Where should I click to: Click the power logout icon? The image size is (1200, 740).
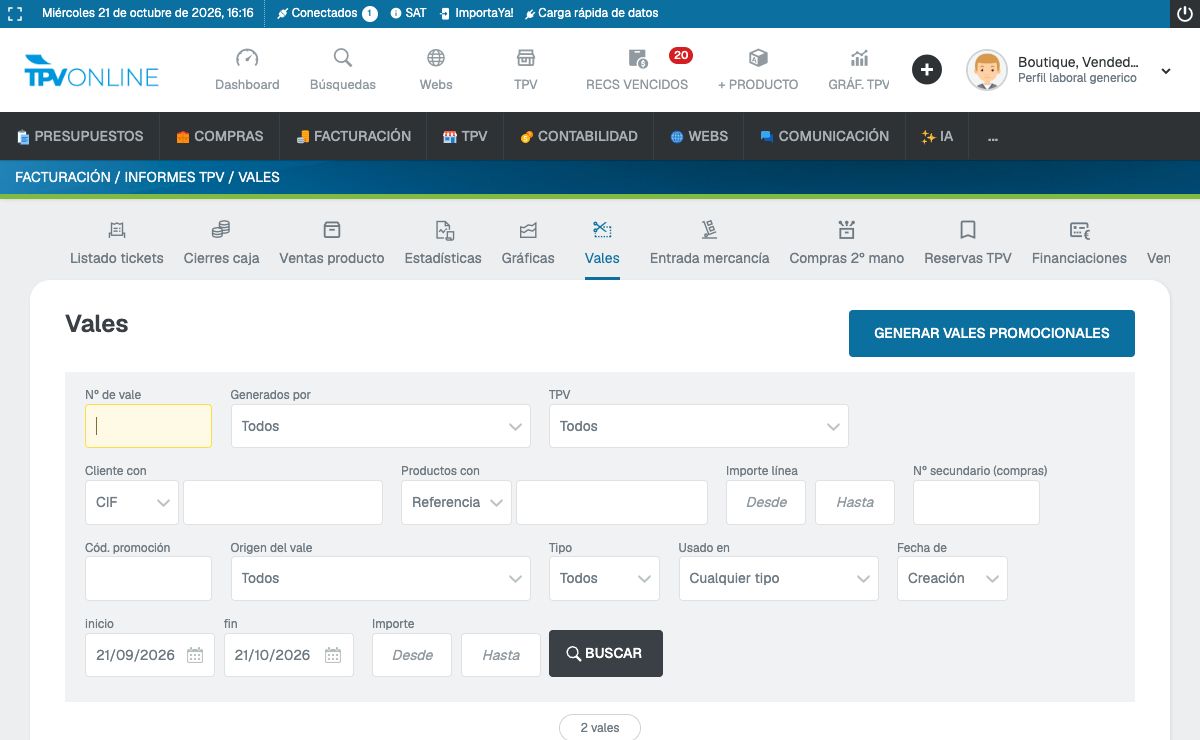click(1185, 14)
